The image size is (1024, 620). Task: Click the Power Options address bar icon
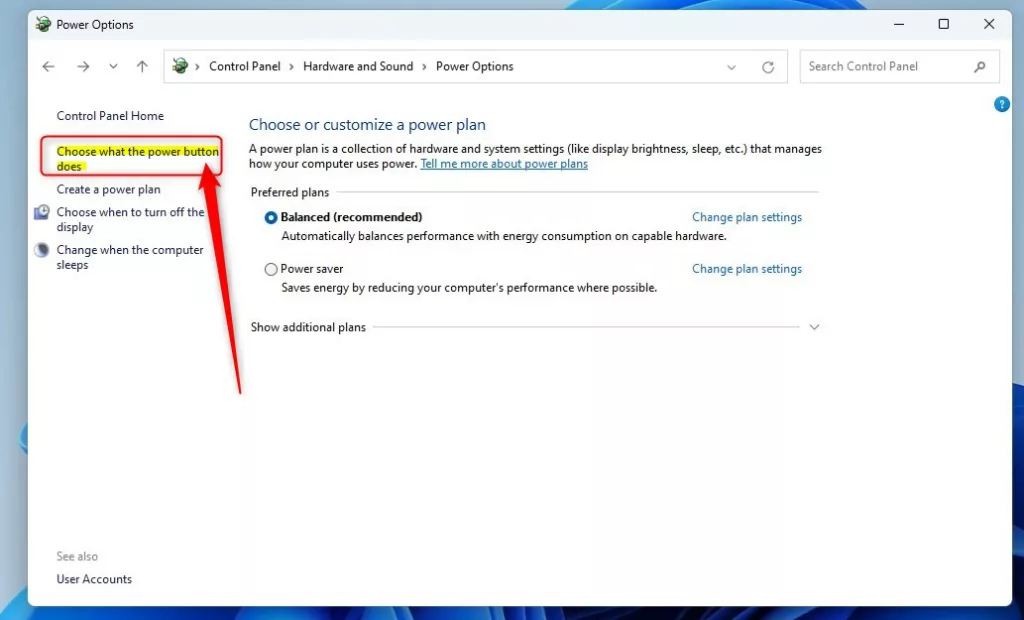[x=180, y=66]
